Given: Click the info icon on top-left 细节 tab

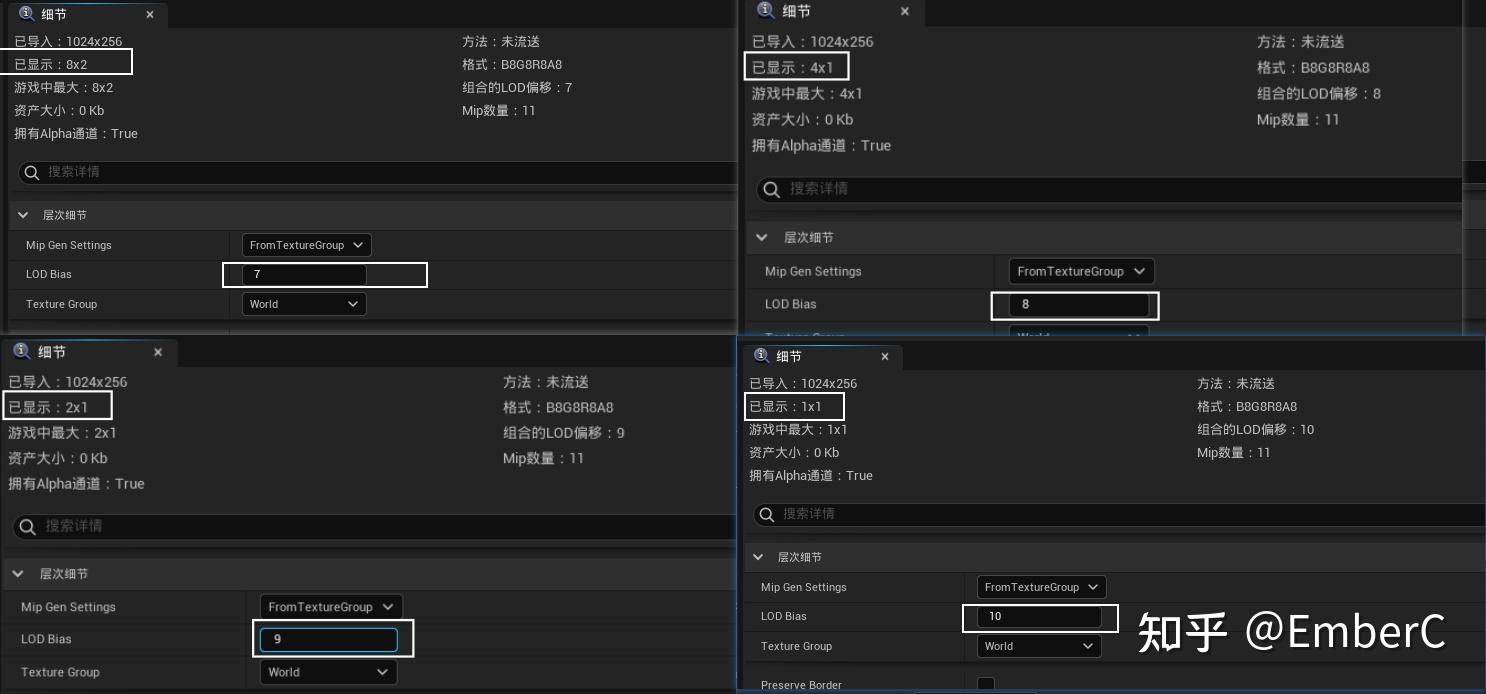Looking at the screenshot, I should pyautogui.click(x=28, y=14).
